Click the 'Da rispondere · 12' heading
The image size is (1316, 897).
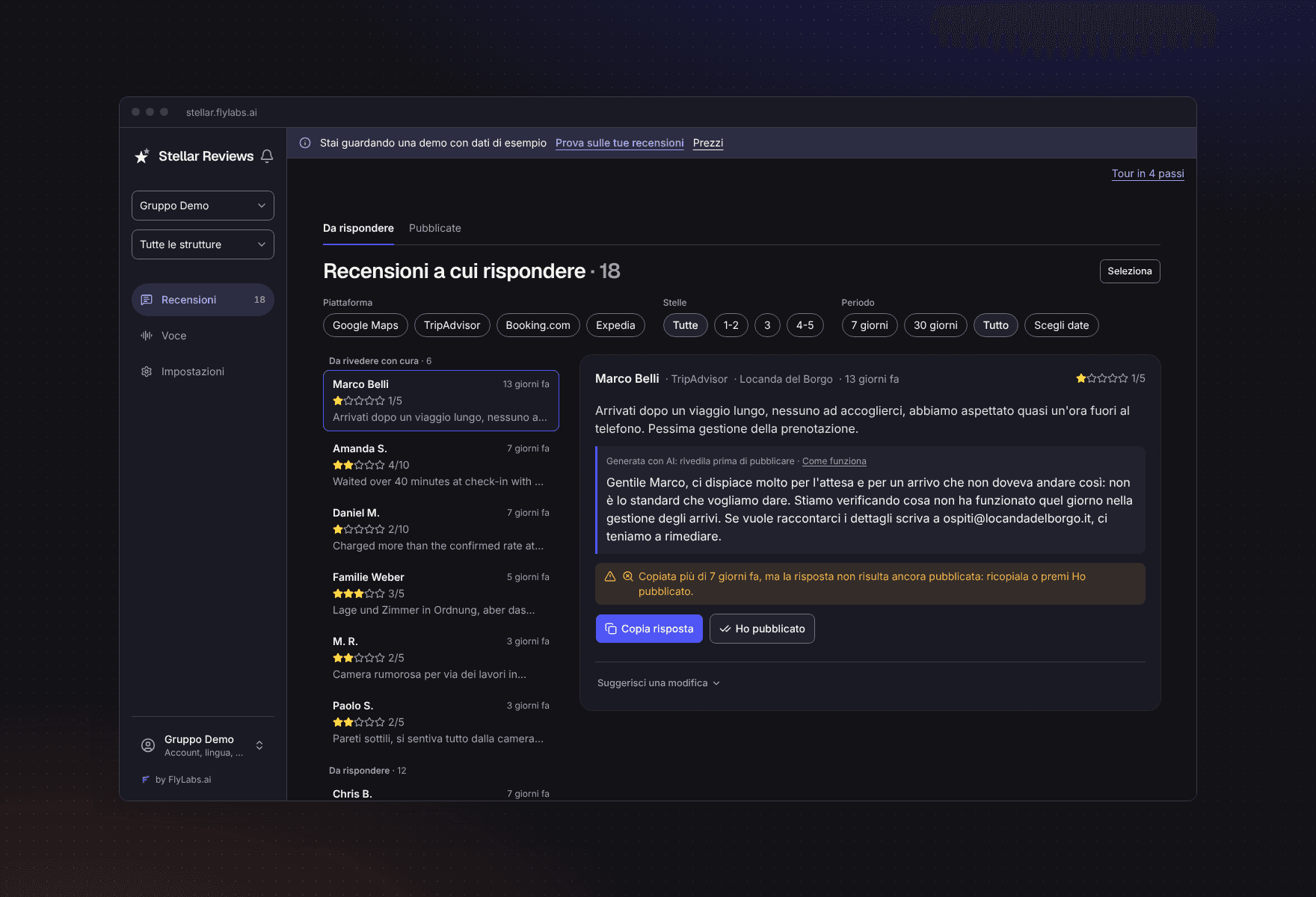[367, 771]
